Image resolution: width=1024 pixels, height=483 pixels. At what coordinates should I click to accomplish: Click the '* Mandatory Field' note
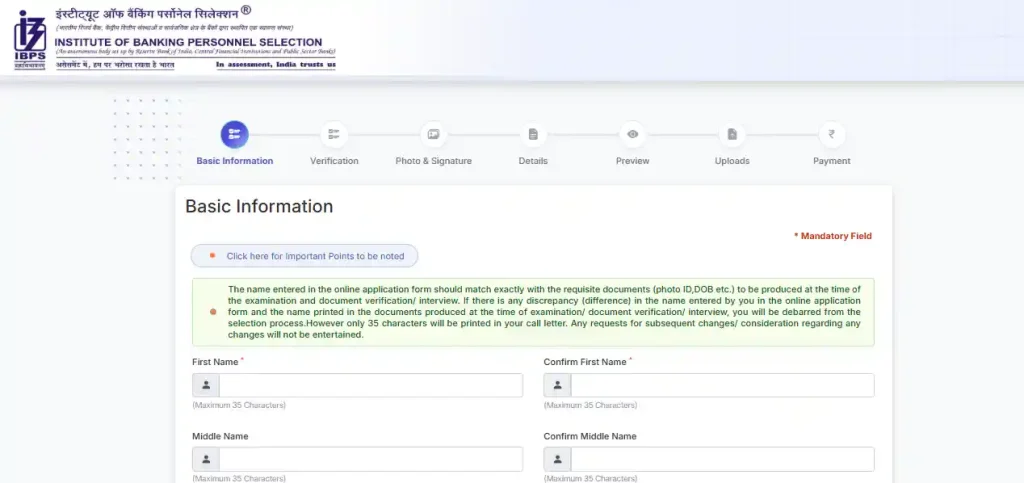[x=833, y=236]
